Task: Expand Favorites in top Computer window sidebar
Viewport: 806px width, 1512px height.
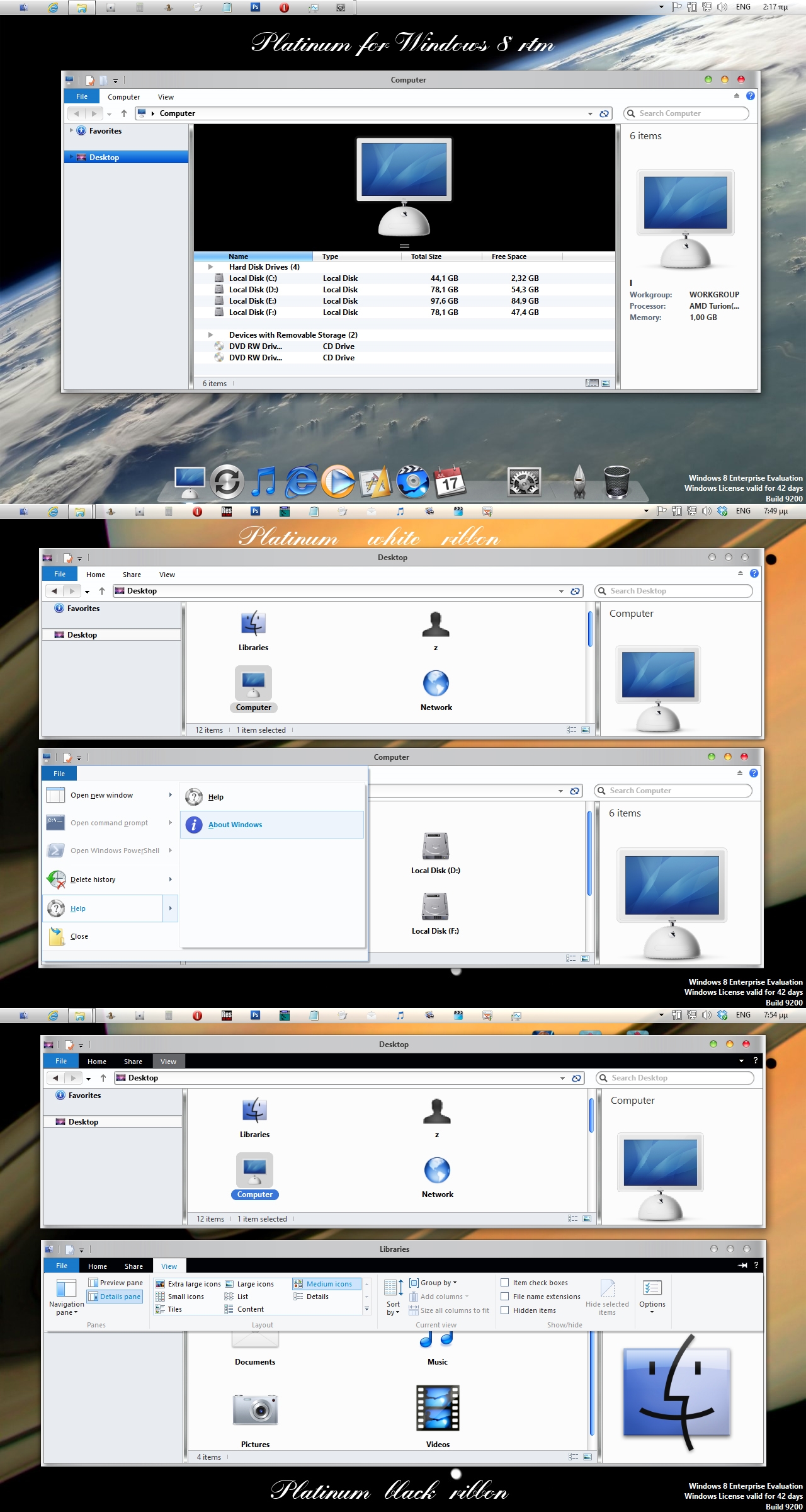Action: [71, 131]
